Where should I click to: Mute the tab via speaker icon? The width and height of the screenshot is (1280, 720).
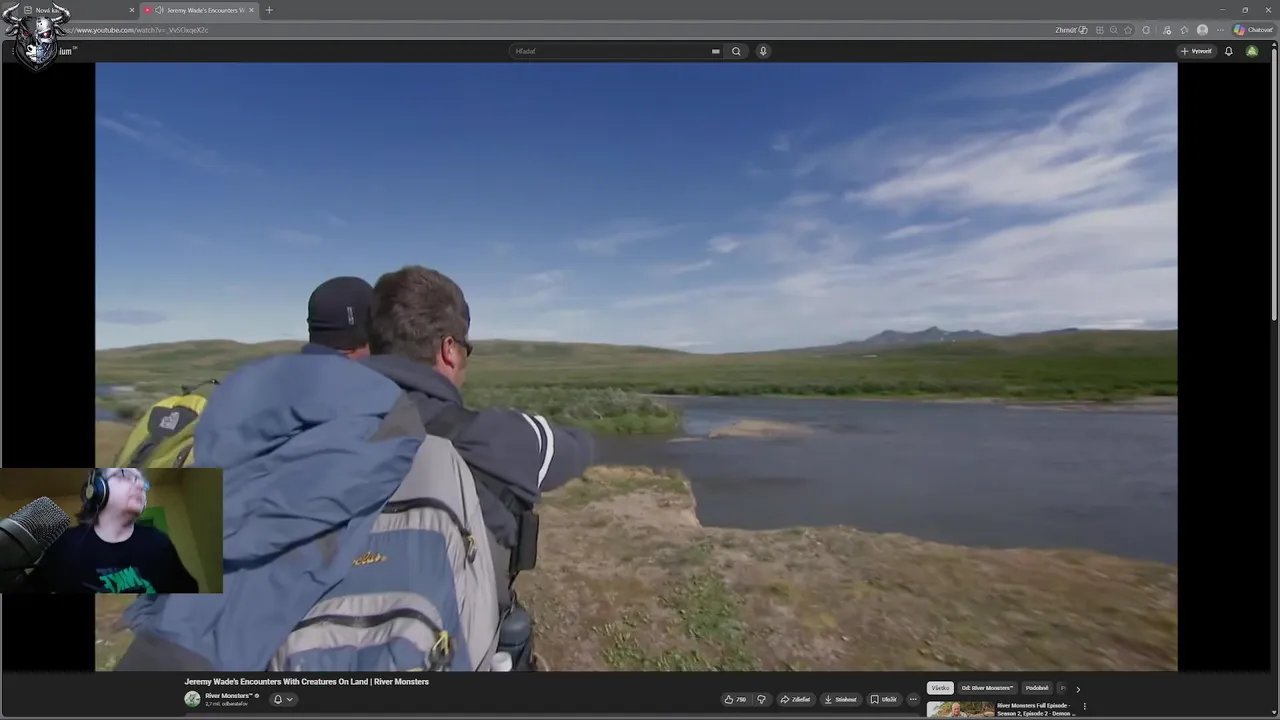point(159,10)
